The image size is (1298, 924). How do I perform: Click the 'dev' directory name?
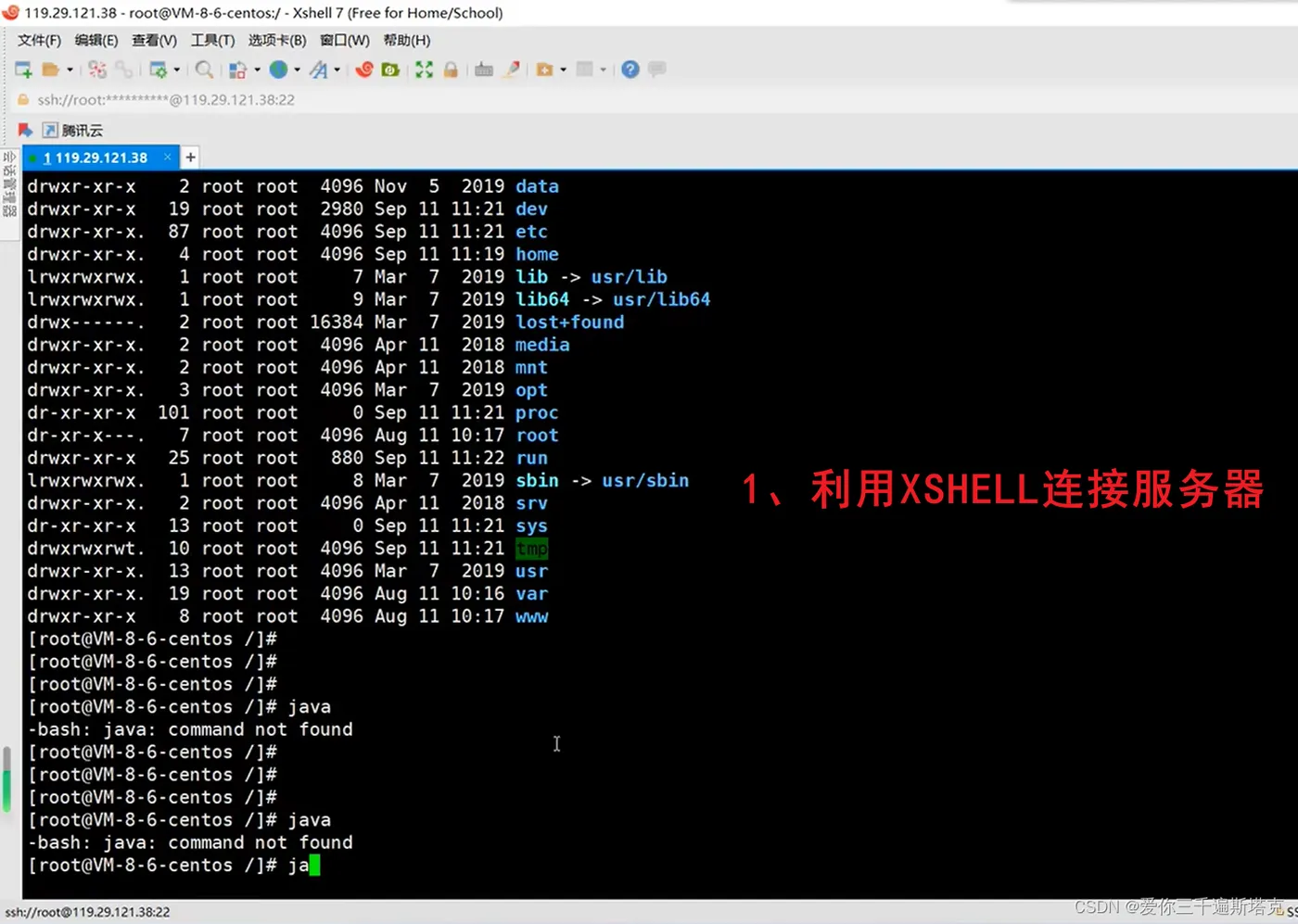[532, 209]
